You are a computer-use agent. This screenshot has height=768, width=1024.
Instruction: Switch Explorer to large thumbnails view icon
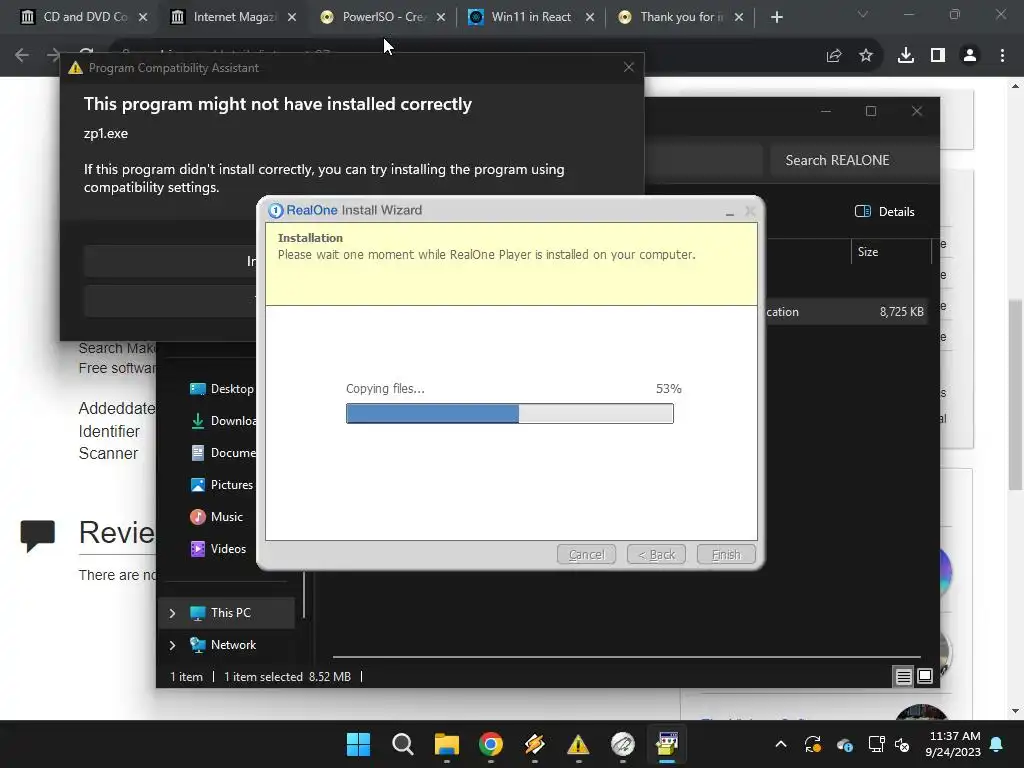click(925, 676)
